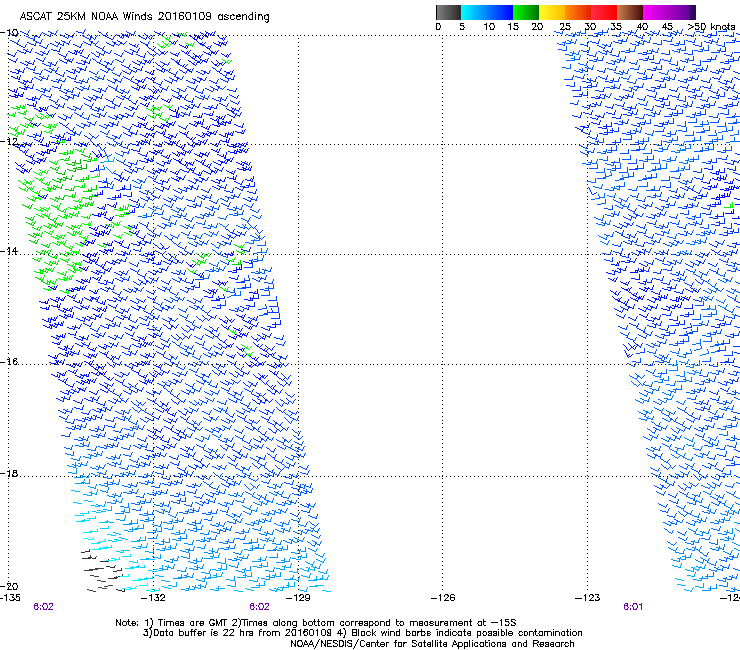
Task: Click the '>50 knots' color scale label
Action: [x=711, y=27]
